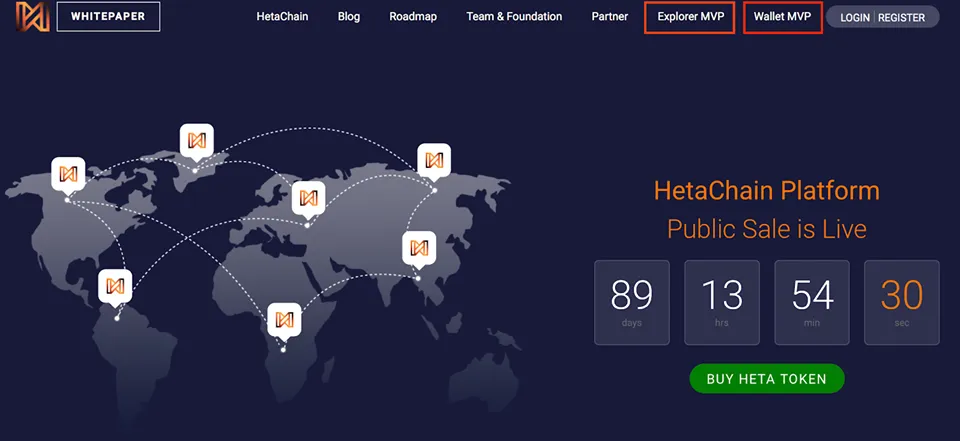Click the South America node marker

click(115, 286)
